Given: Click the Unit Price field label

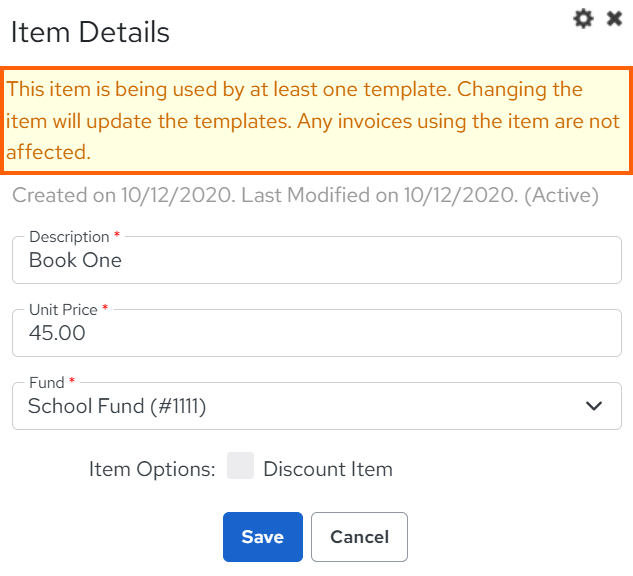Looking at the screenshot, I should pyautogui.click(x=63, y=310).
